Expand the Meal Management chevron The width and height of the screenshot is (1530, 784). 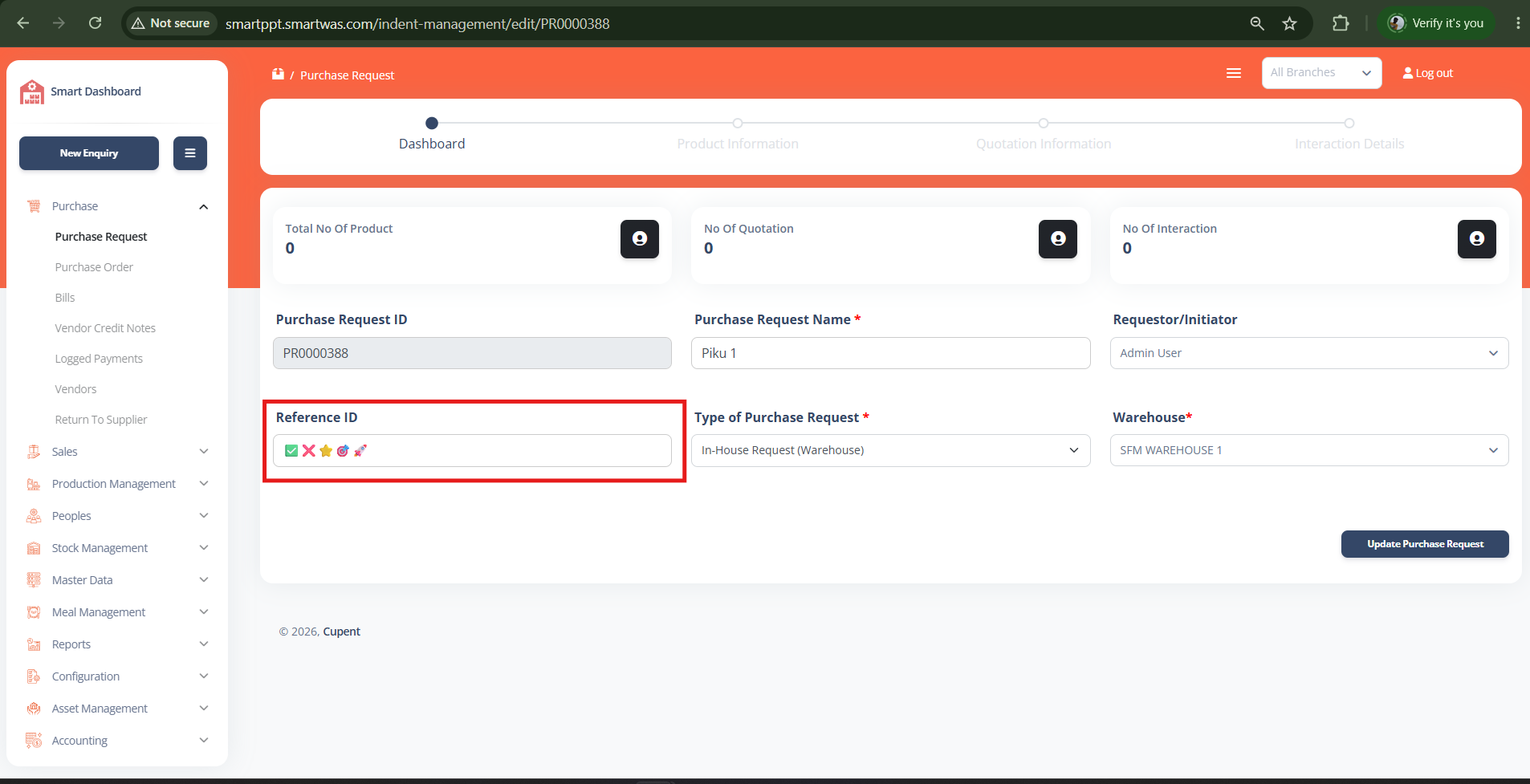click(x=204, y=612)
